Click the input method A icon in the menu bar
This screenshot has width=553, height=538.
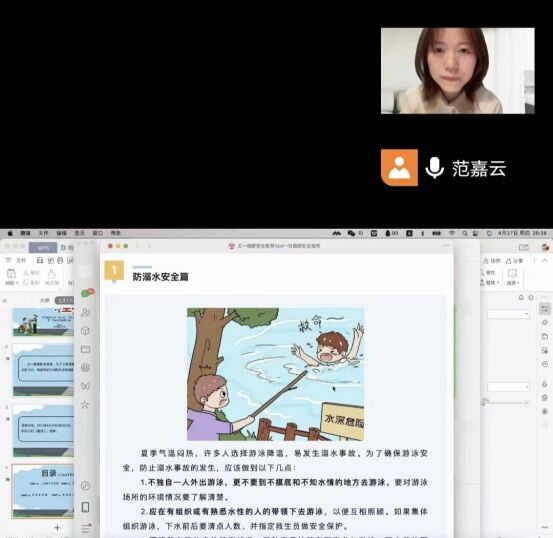click(409, 233)
